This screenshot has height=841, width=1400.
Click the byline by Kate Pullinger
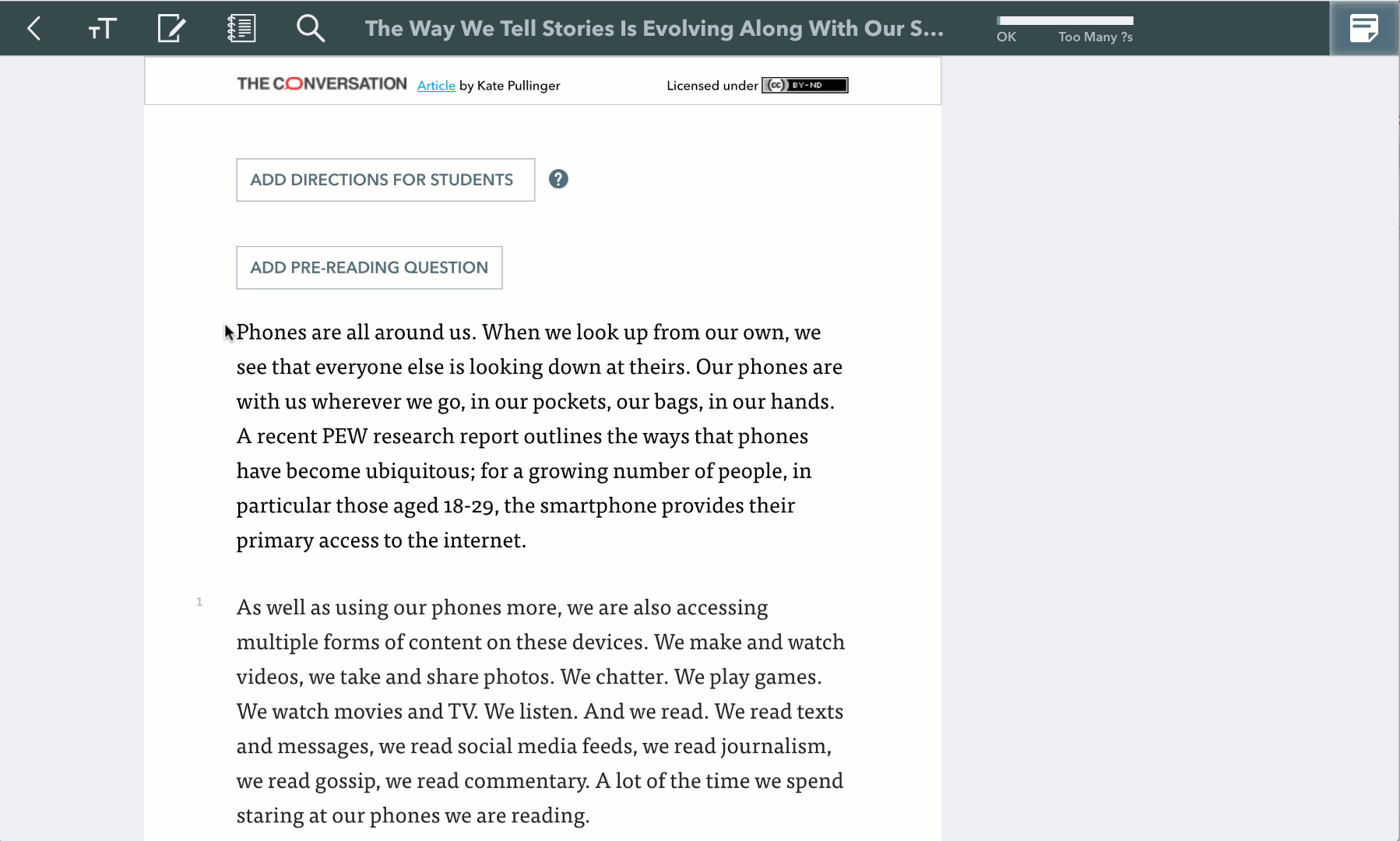click(x=508, y=86)
